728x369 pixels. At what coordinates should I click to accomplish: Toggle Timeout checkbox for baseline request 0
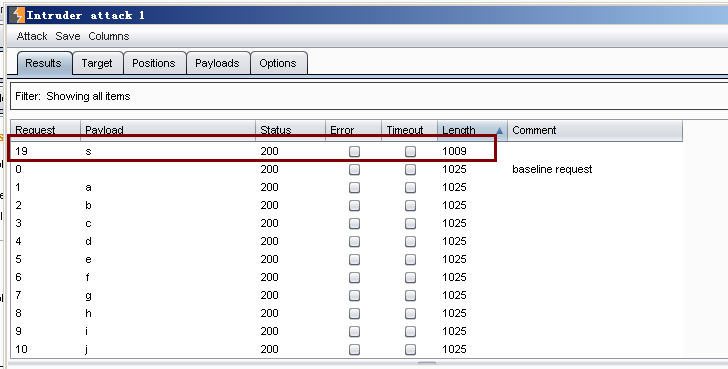410,169
